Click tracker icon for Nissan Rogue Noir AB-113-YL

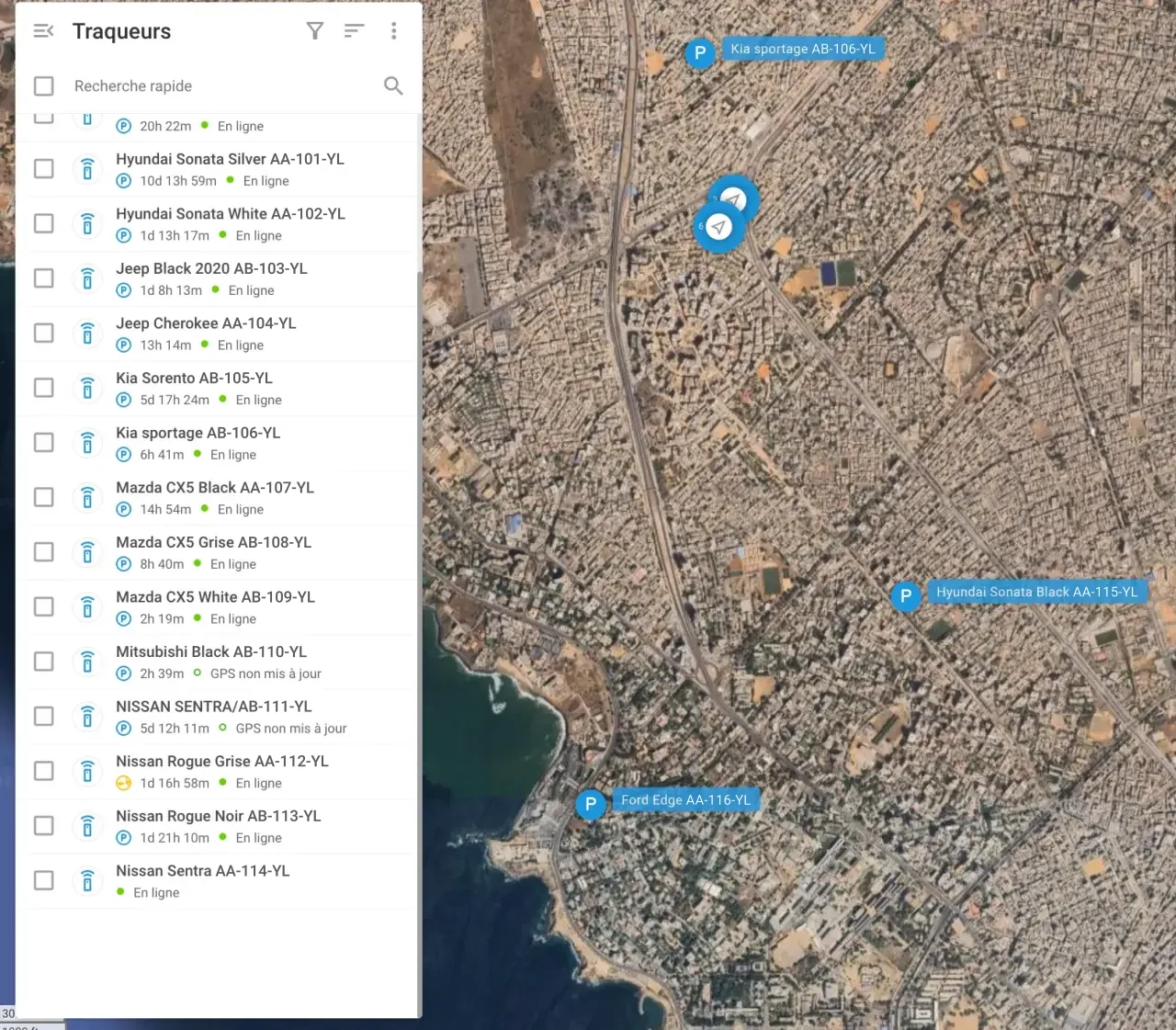(x=87, y=826)
